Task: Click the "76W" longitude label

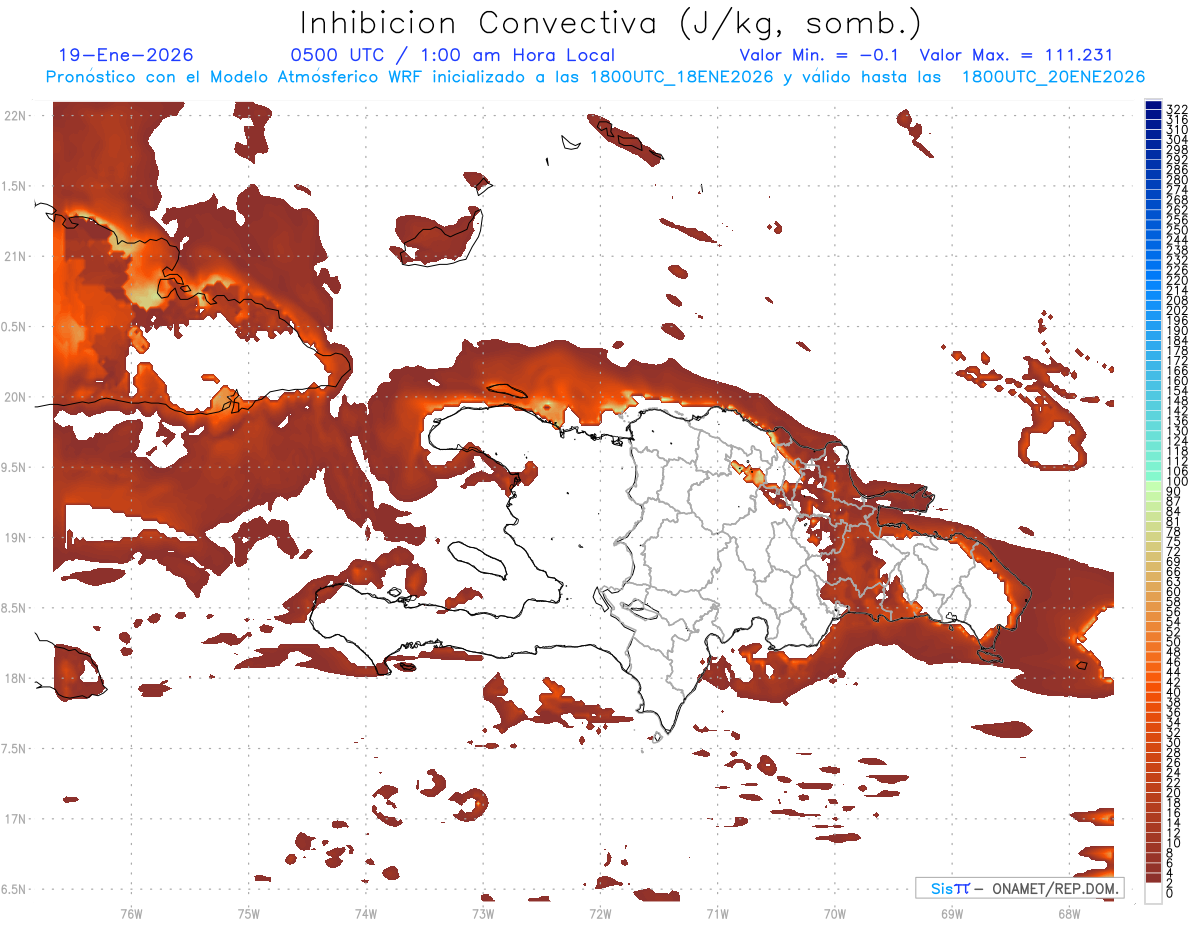Action: click(x=131, y=913)
